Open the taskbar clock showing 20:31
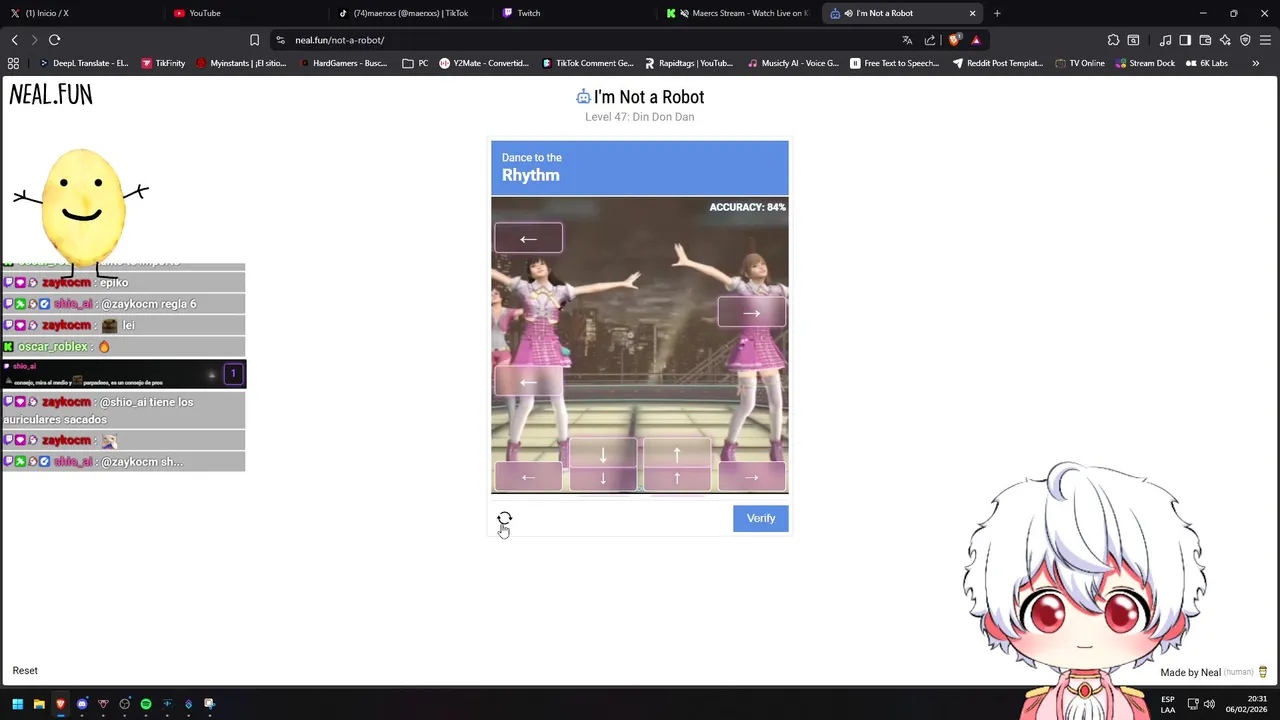The image size is (1280, 720). point(1246,704)
